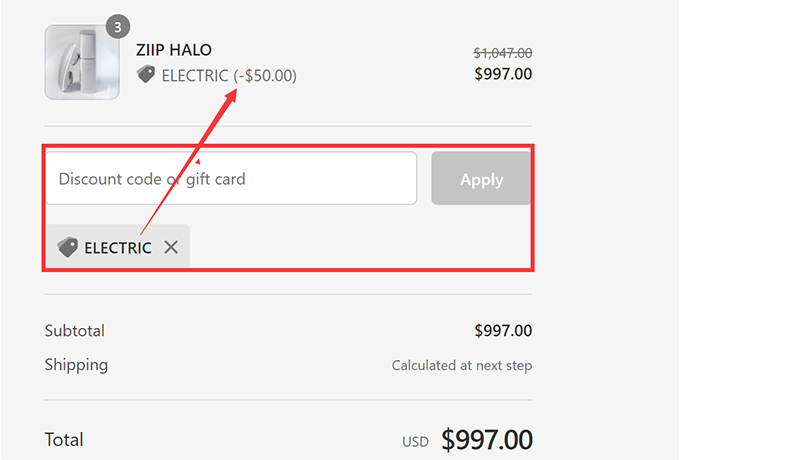Click the crossed-out $1,047.00 price
The width and height of the screenshot is (800, 460).
(x=502, y=53)
